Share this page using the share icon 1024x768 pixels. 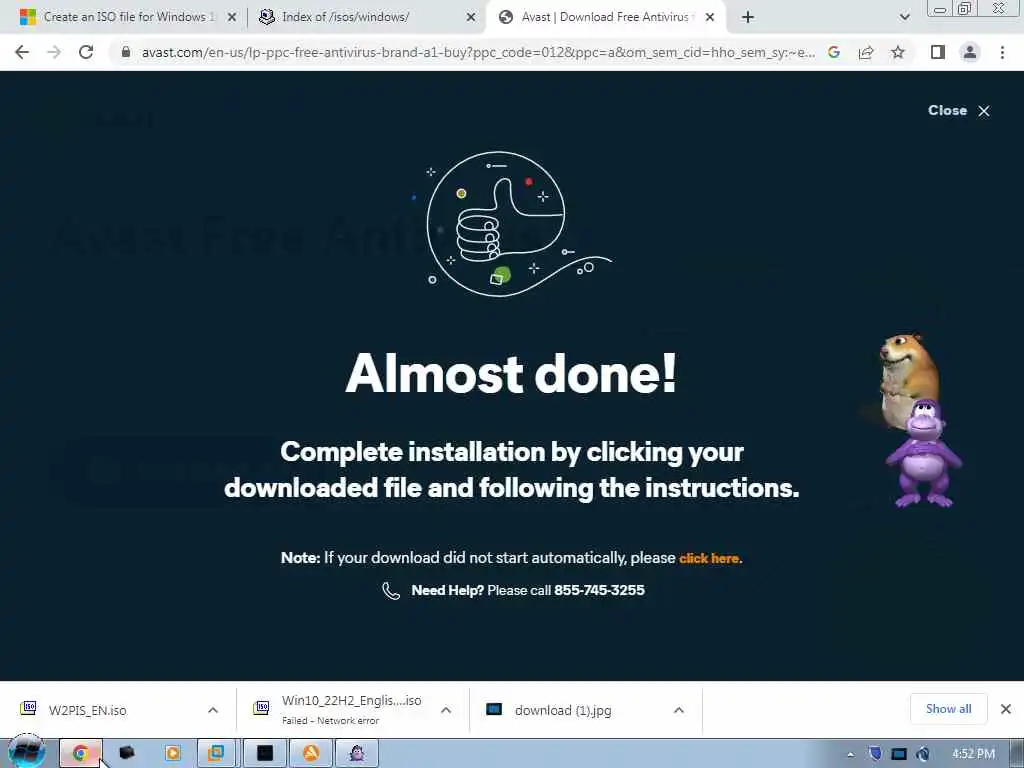866,52
